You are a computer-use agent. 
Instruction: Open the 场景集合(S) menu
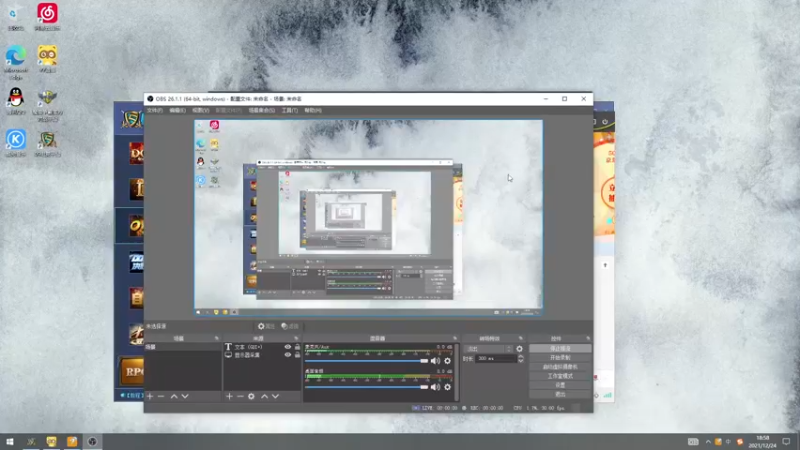262,110
